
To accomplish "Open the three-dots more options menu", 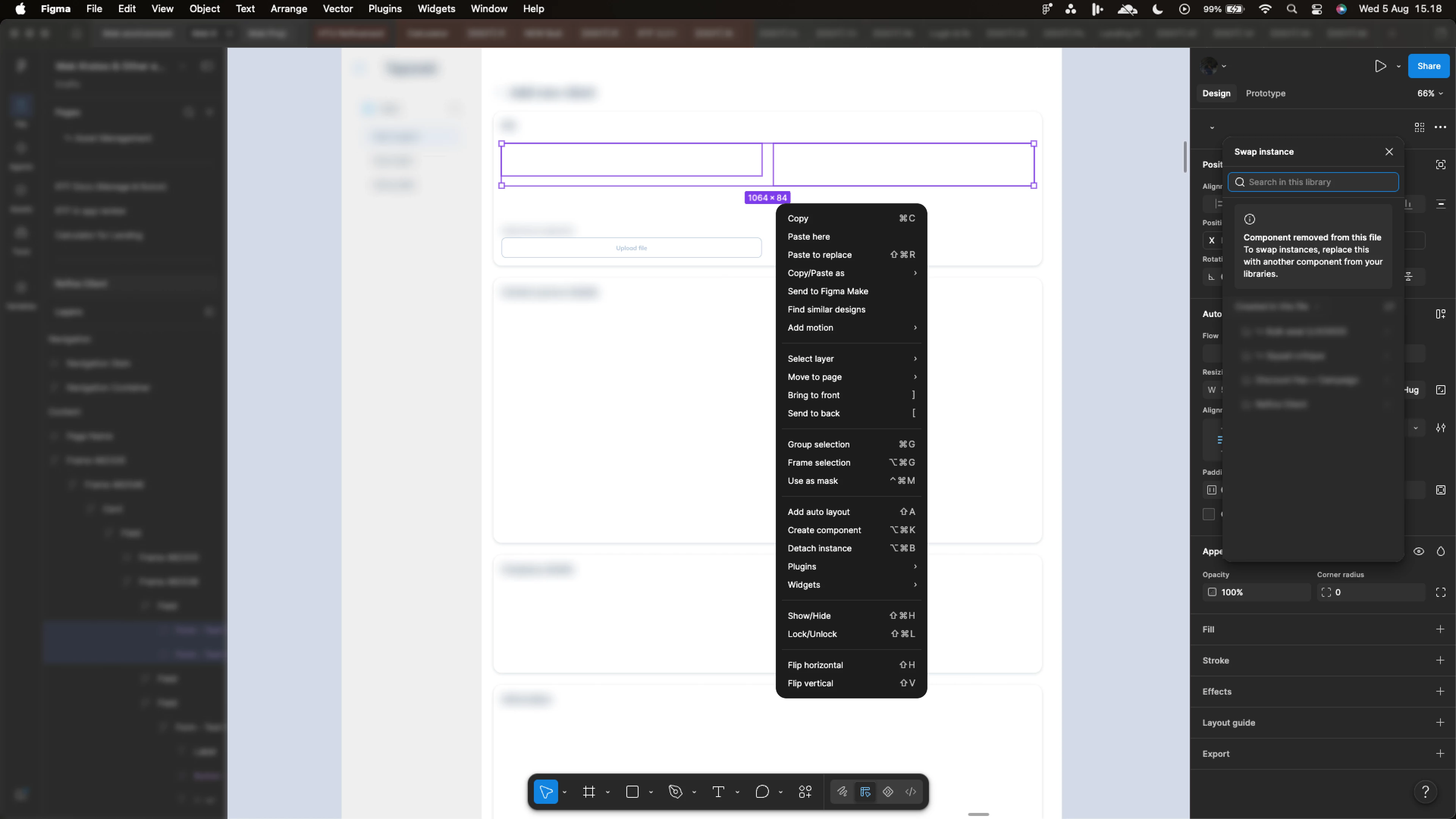I will 1440,127.
